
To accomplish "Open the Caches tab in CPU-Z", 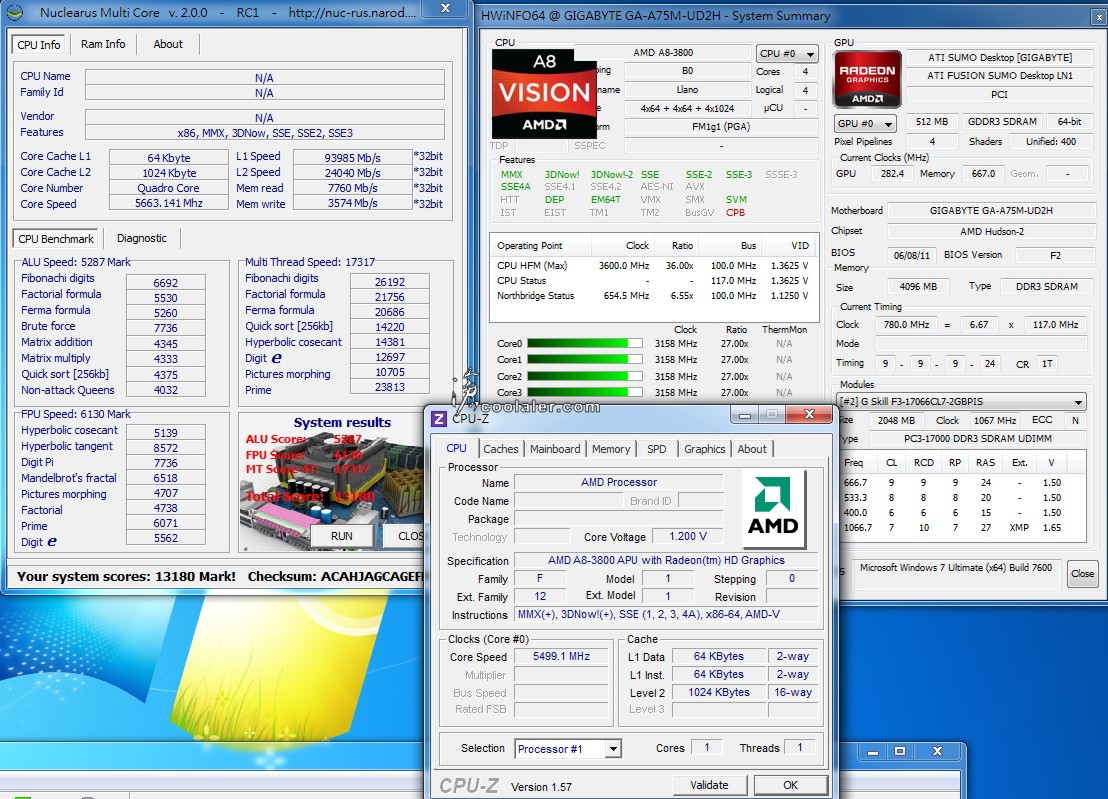I will click(501, 449).
